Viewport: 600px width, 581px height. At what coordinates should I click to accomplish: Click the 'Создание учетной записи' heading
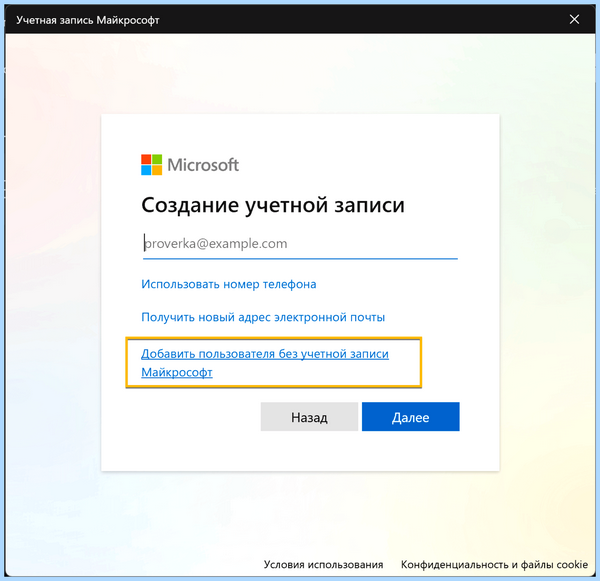273,205
